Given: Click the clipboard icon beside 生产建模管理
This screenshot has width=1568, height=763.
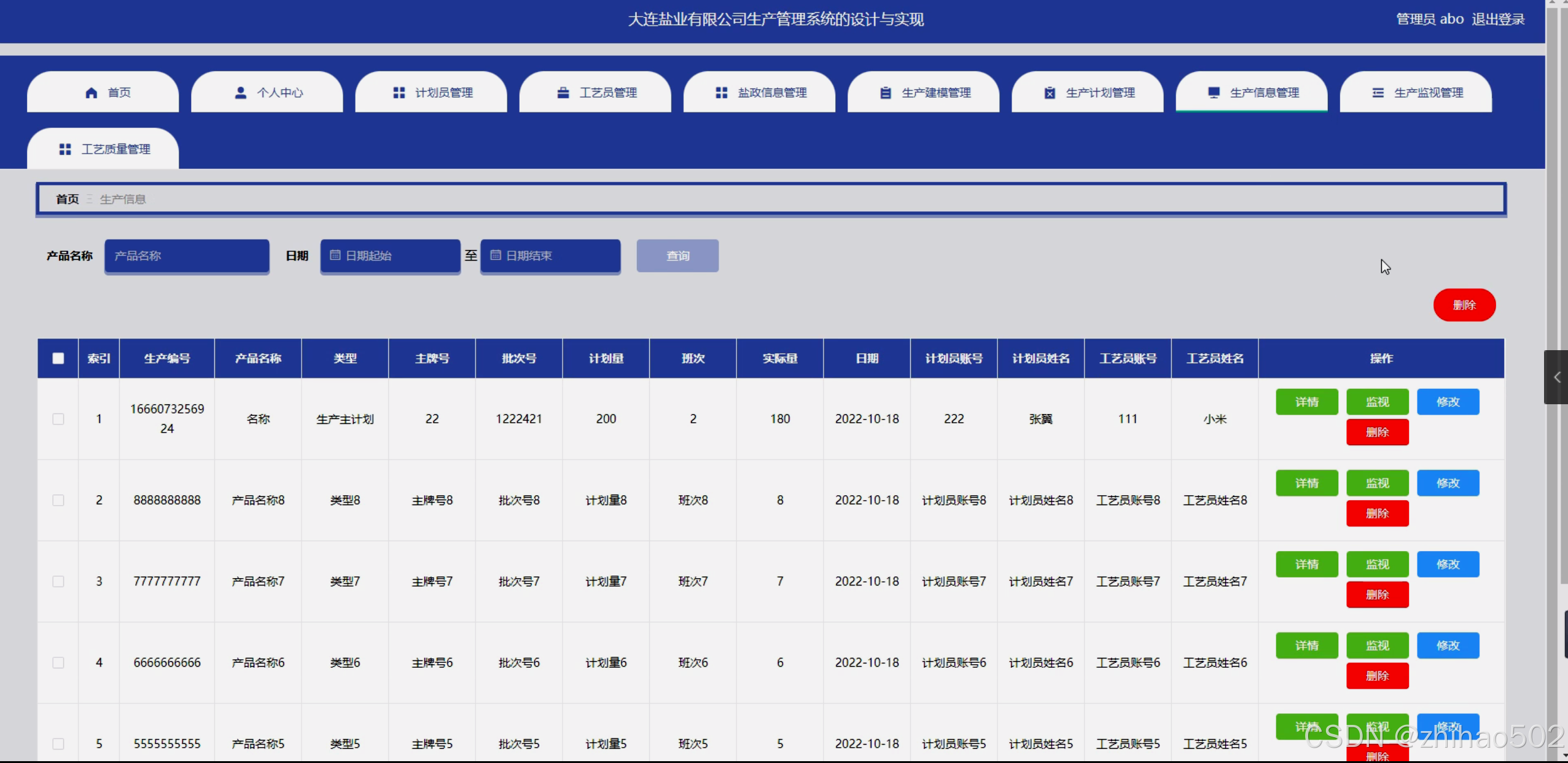Looking at the screenshot, I should tap(886, 93).
